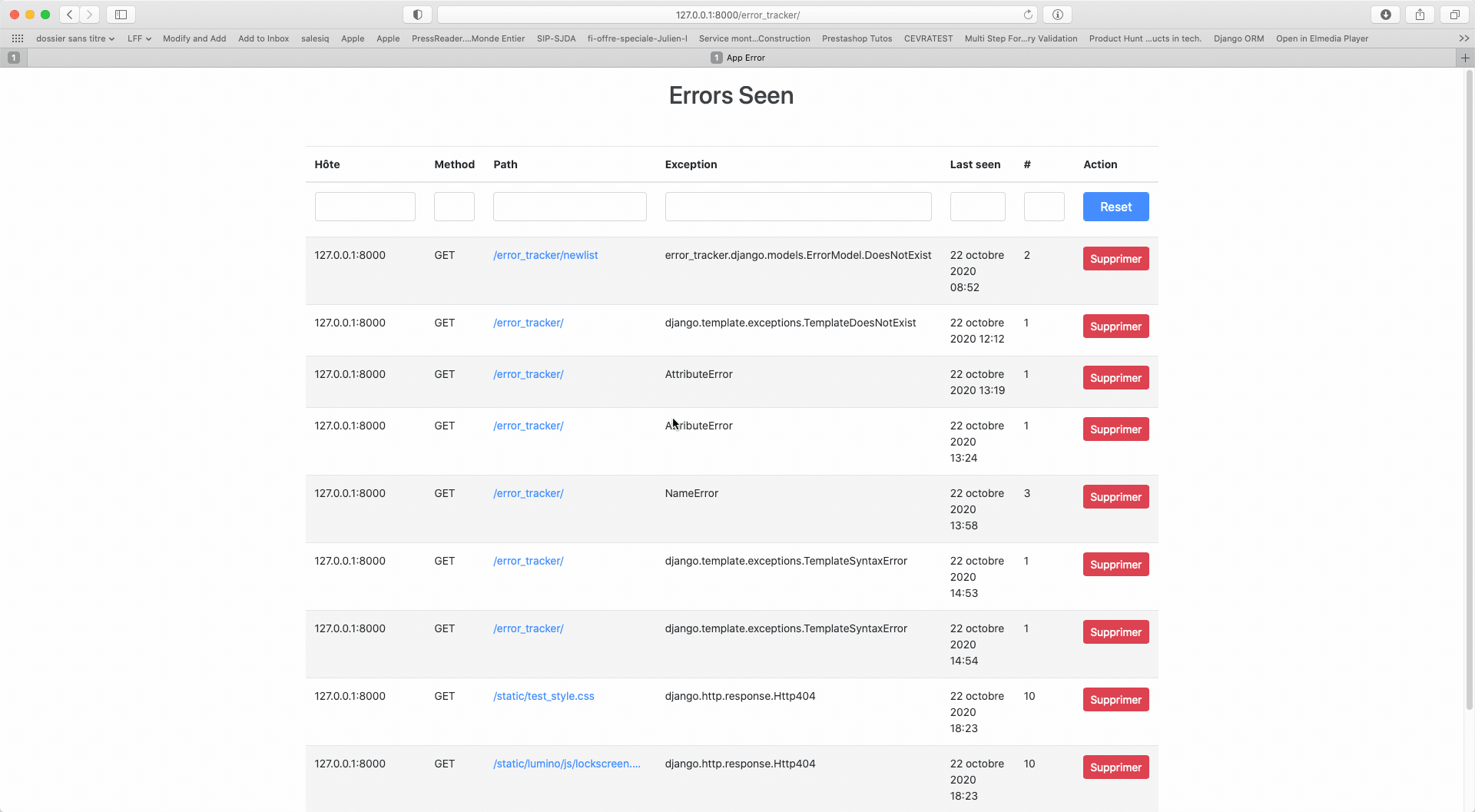Open the Django ORM bookmark
Viewport: 1475px width, 812px height.
click(x=1238, y=38)
